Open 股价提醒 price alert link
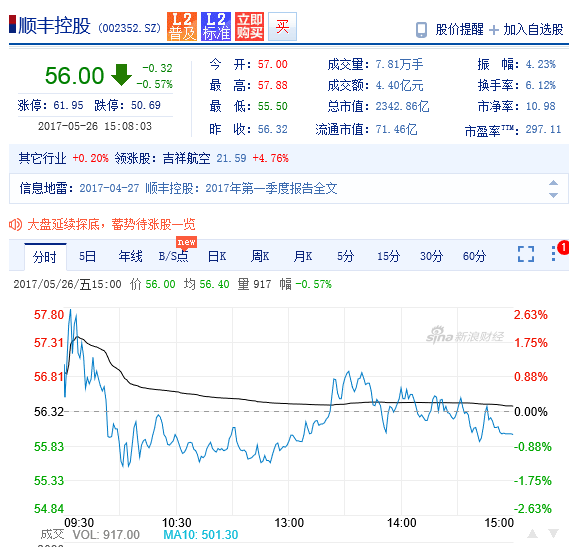The height and width of the screenshot is (547, 569). tap(459, 29)
